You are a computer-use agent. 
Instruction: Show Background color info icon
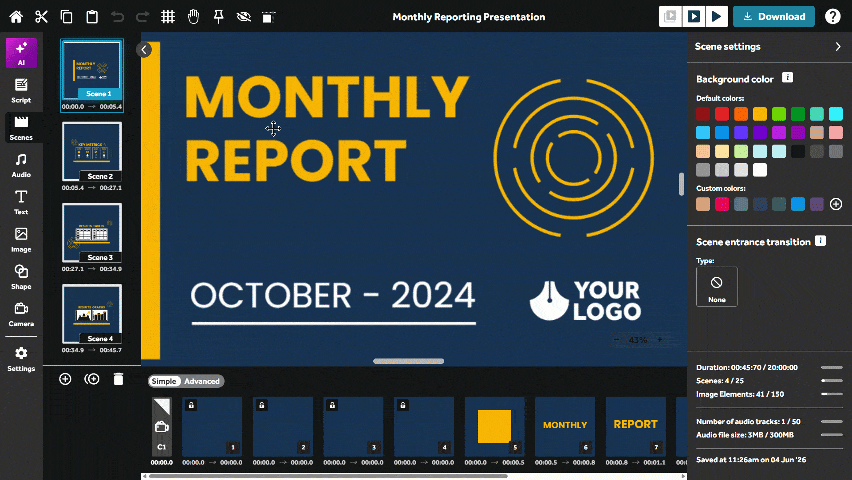787,78
